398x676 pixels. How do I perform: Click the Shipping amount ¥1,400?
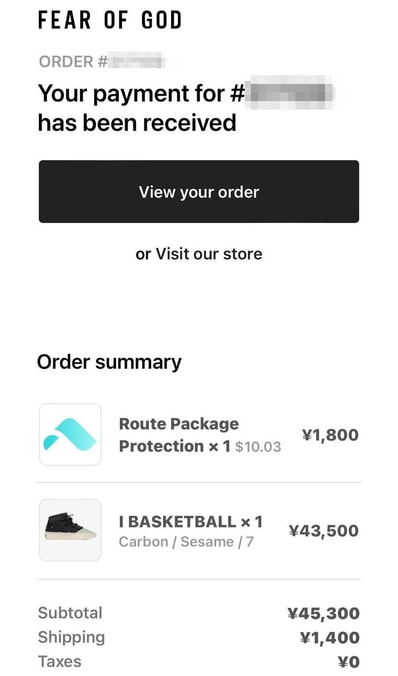coord(330,638)
